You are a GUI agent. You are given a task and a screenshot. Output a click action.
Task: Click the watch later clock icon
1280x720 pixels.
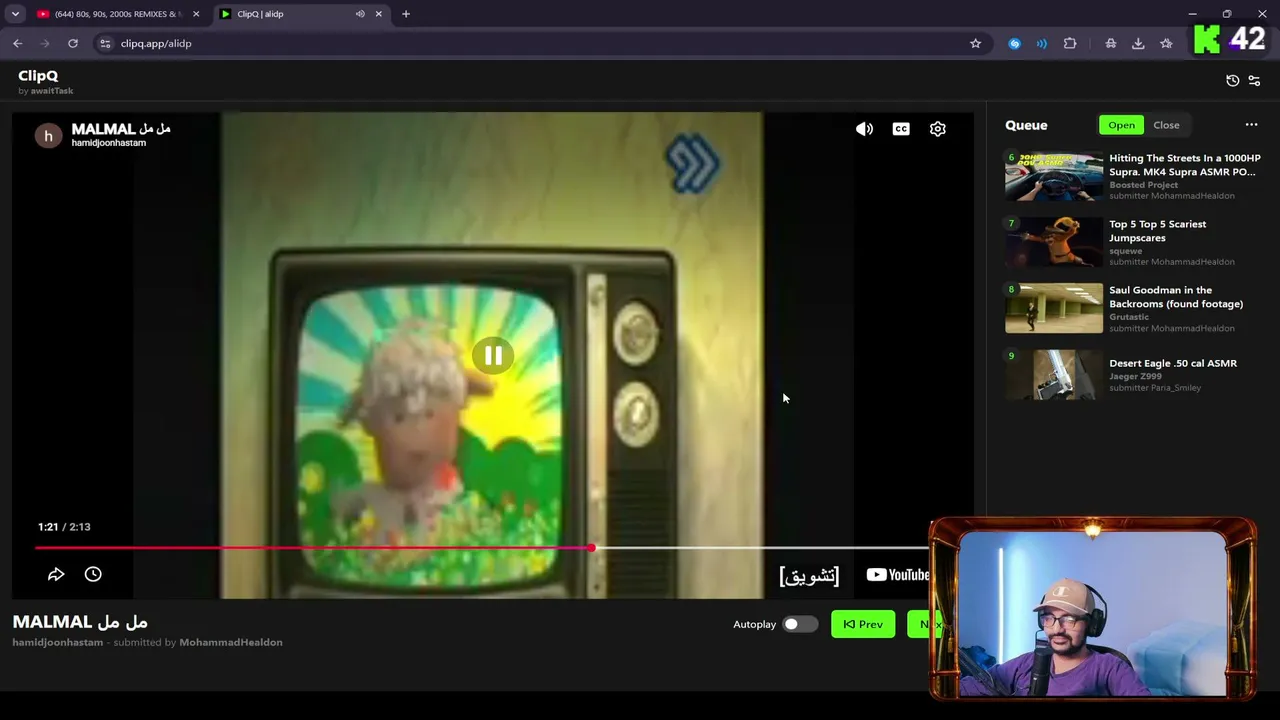pyautogui.click(x=93, y=574)
